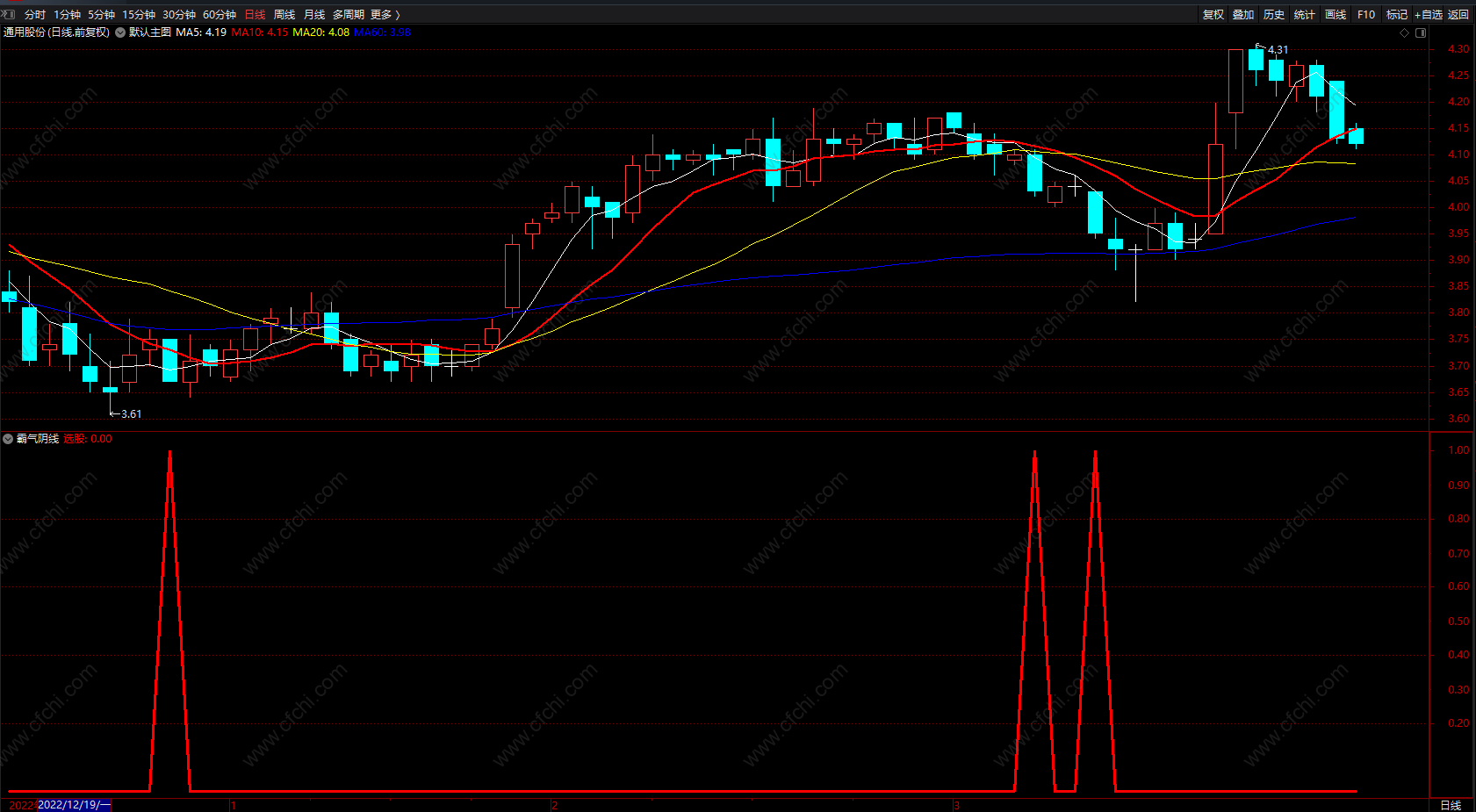This screenshot has height=812, width=1476.
Task: Click the MA5: 4.19 label
Action: click(201, 32)
